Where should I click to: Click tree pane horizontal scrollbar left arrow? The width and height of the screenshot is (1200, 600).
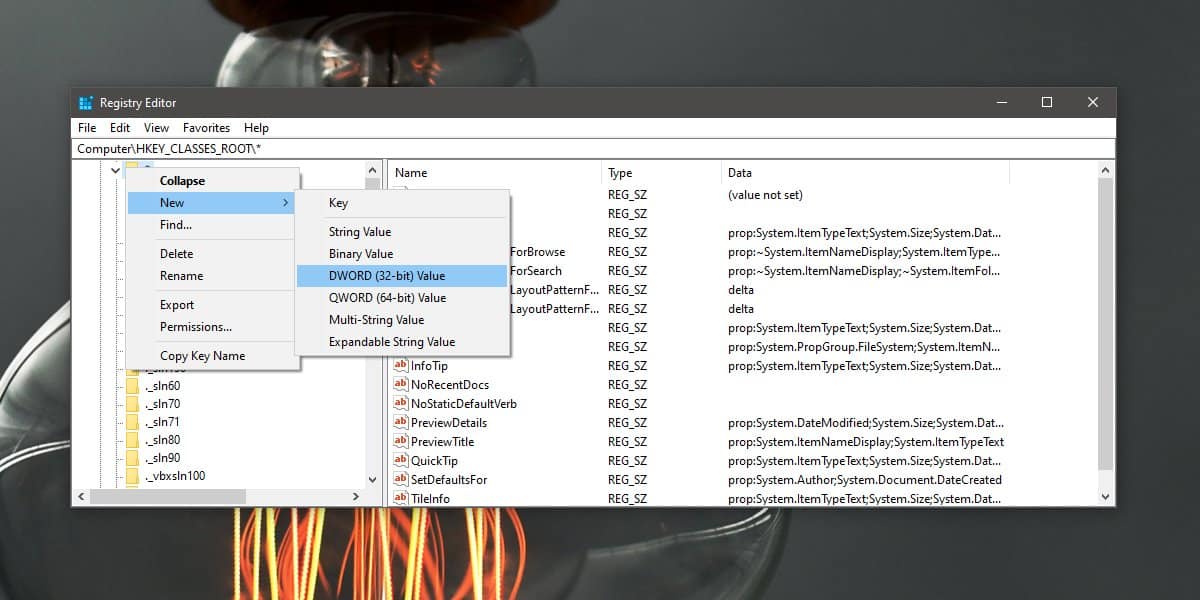pyautogui.click(x=82, y=496)
